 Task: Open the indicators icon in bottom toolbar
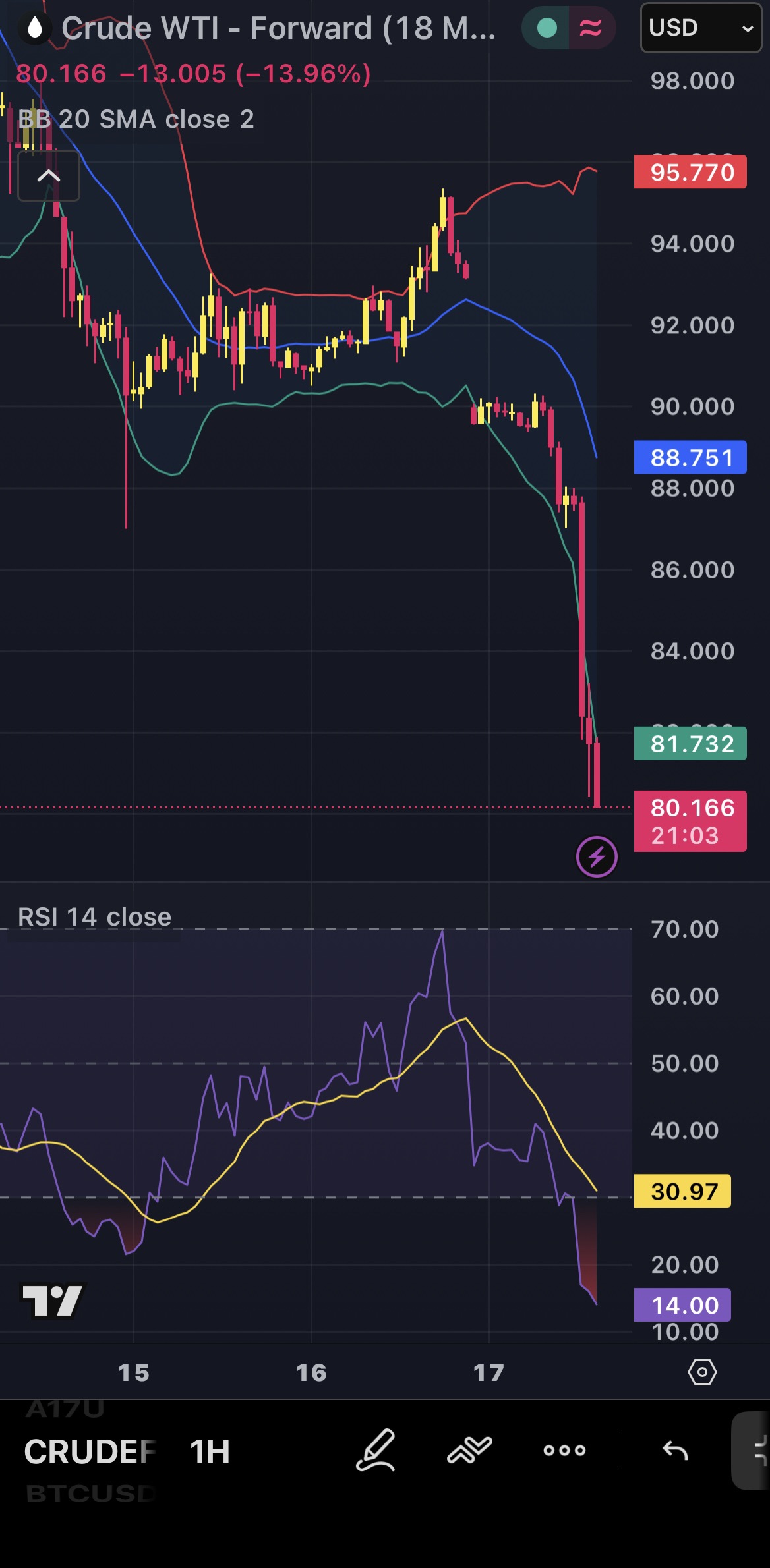(x=469, y=1450)
